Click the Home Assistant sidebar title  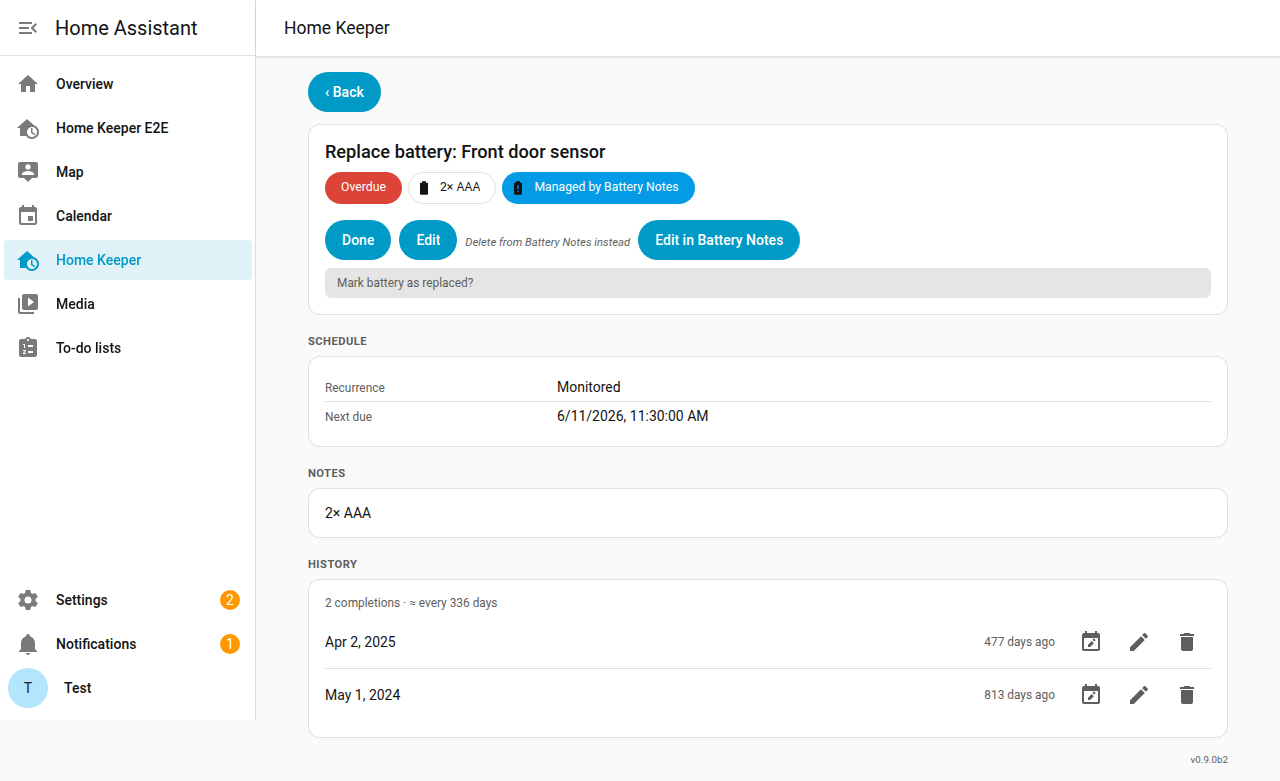126,28
